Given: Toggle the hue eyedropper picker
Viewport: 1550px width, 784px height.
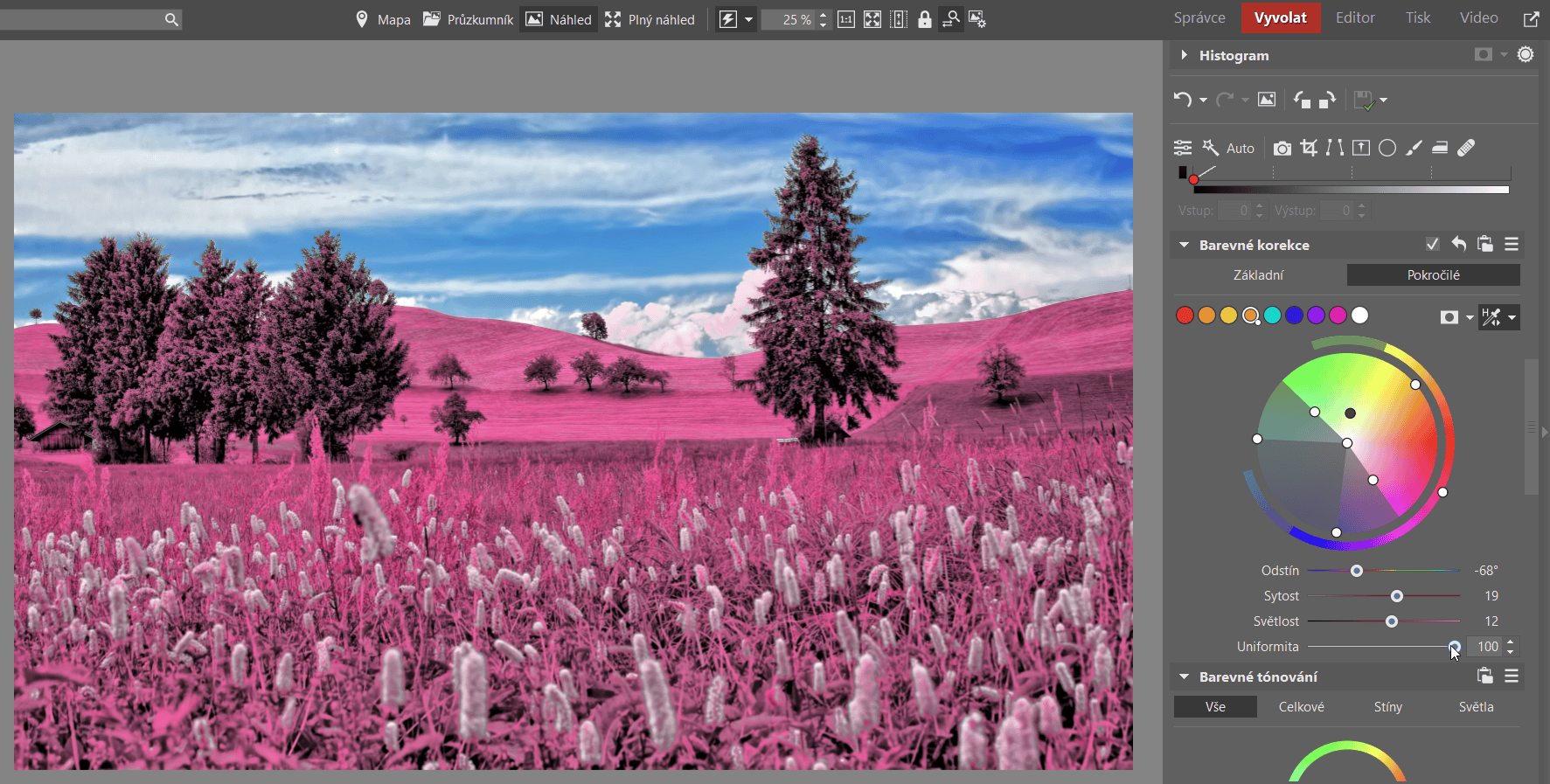Looking at the screenshot, I should click(x=1491, y=316).
